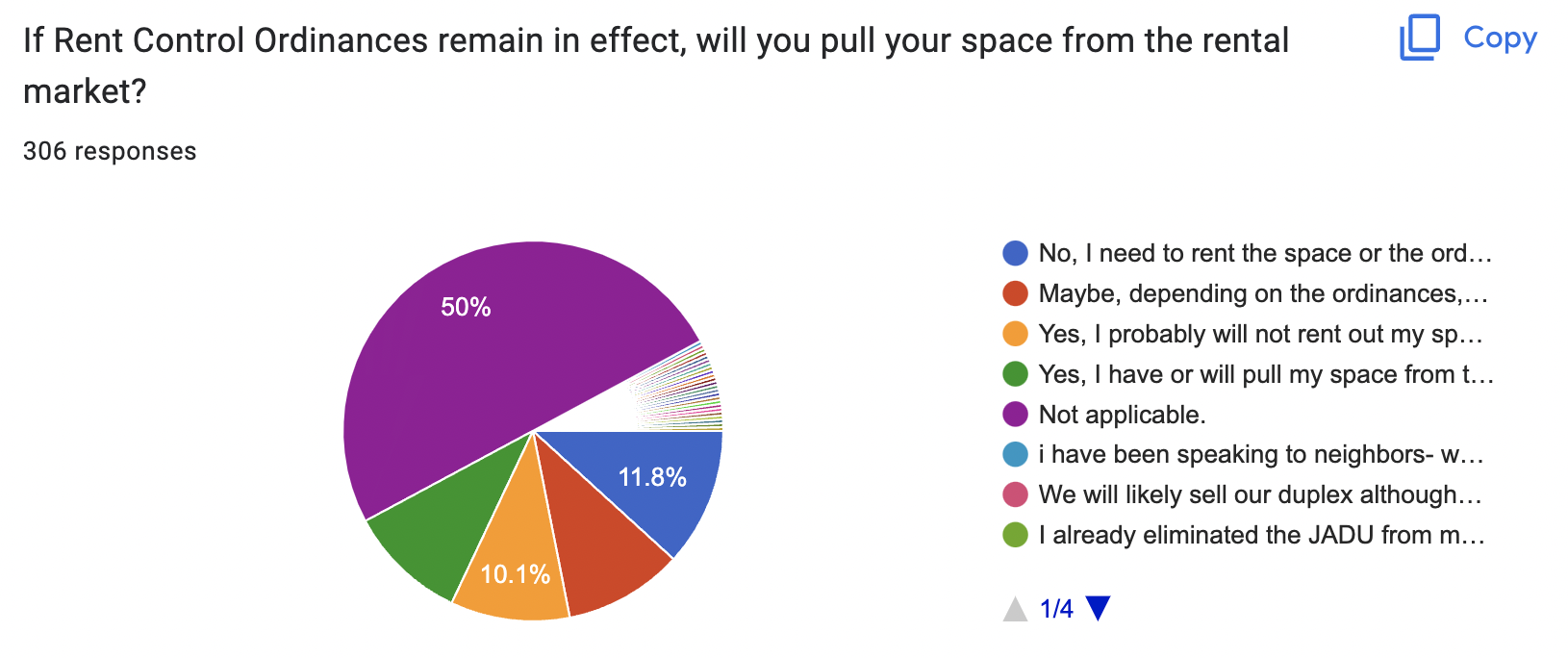Screen dimensions: 1568x658
Task: Click the Copy text label
Action: [1500, 38]
